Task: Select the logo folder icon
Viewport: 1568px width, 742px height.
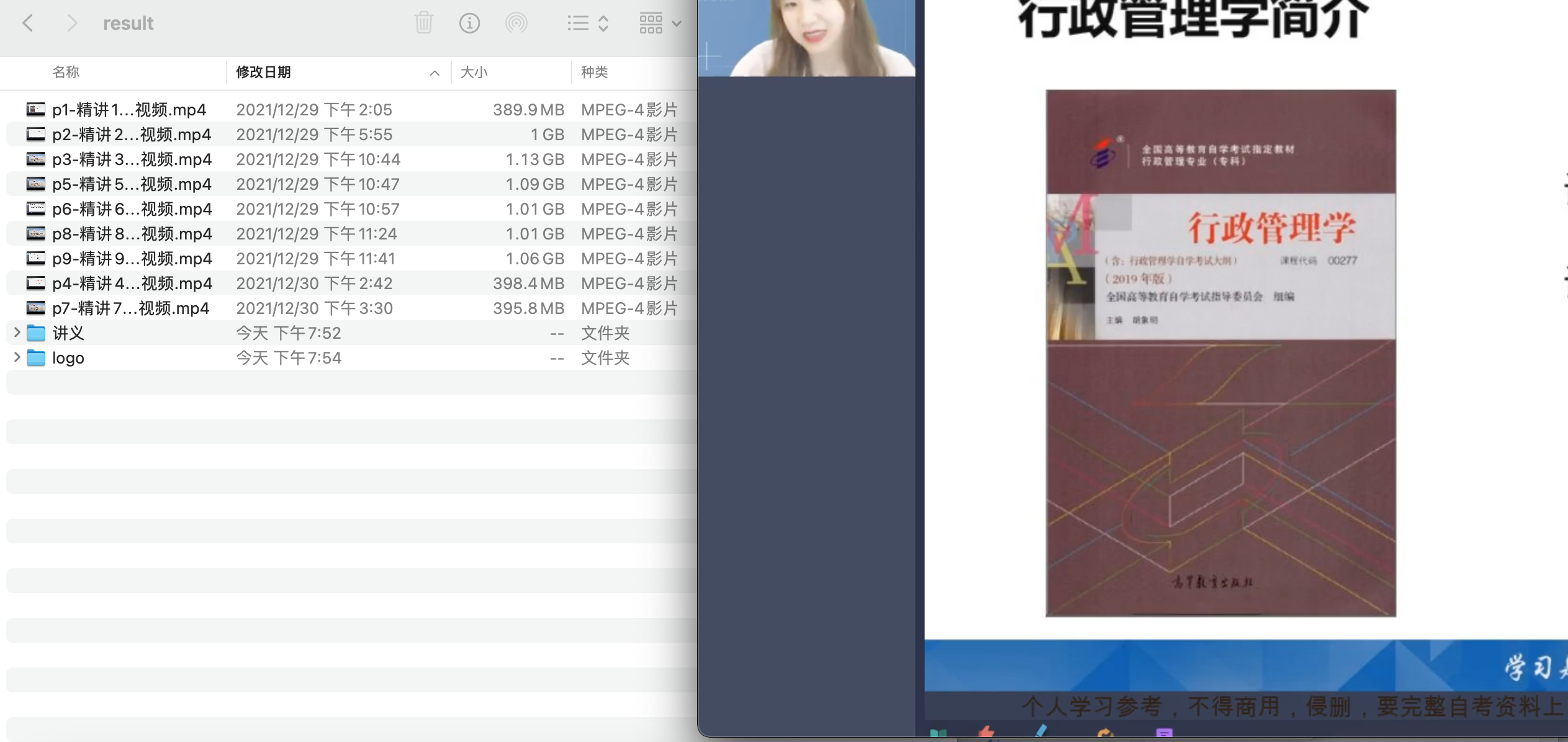Action: tap(36, 358)
